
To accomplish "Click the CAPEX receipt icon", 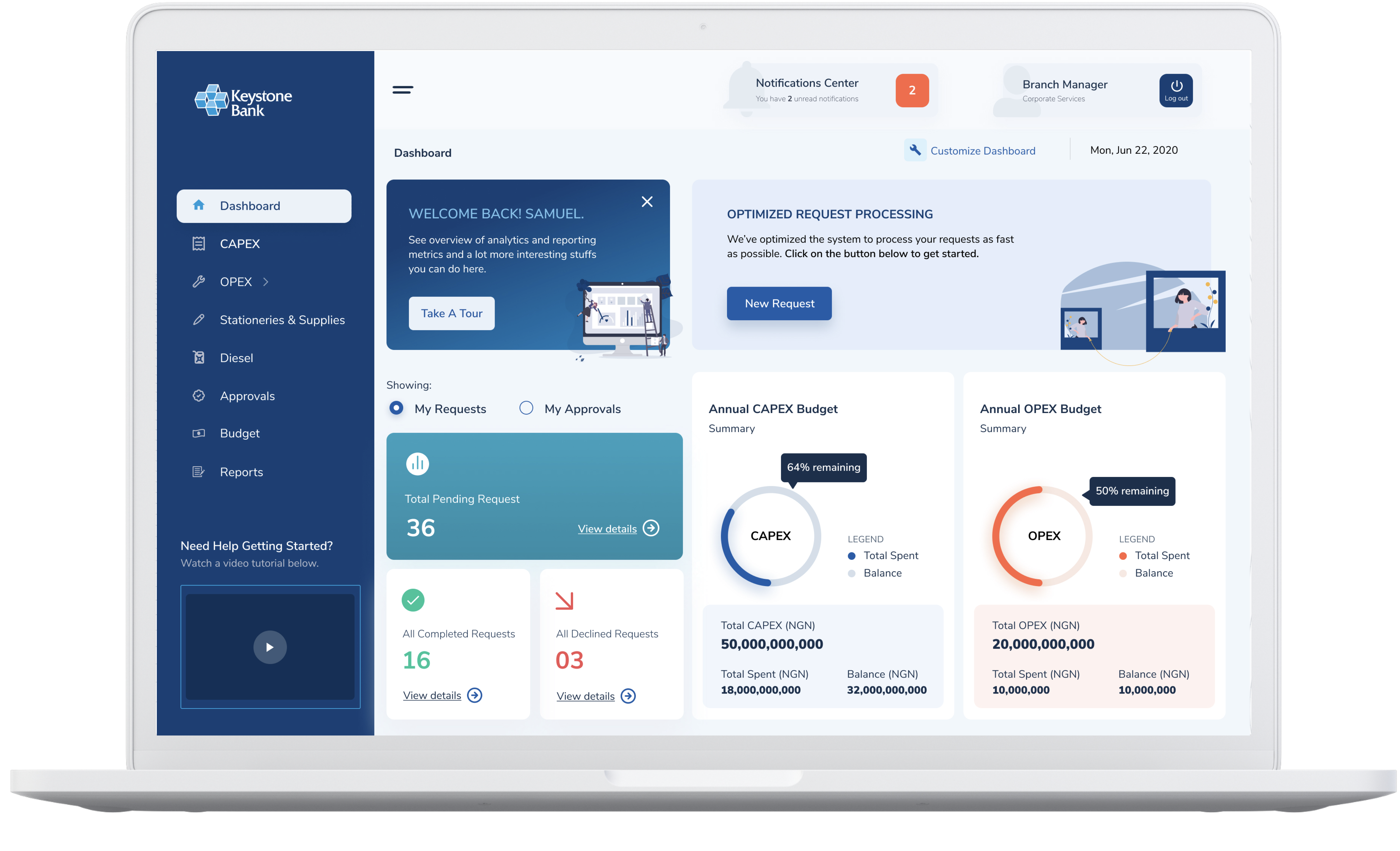I will tap(198, 243).
